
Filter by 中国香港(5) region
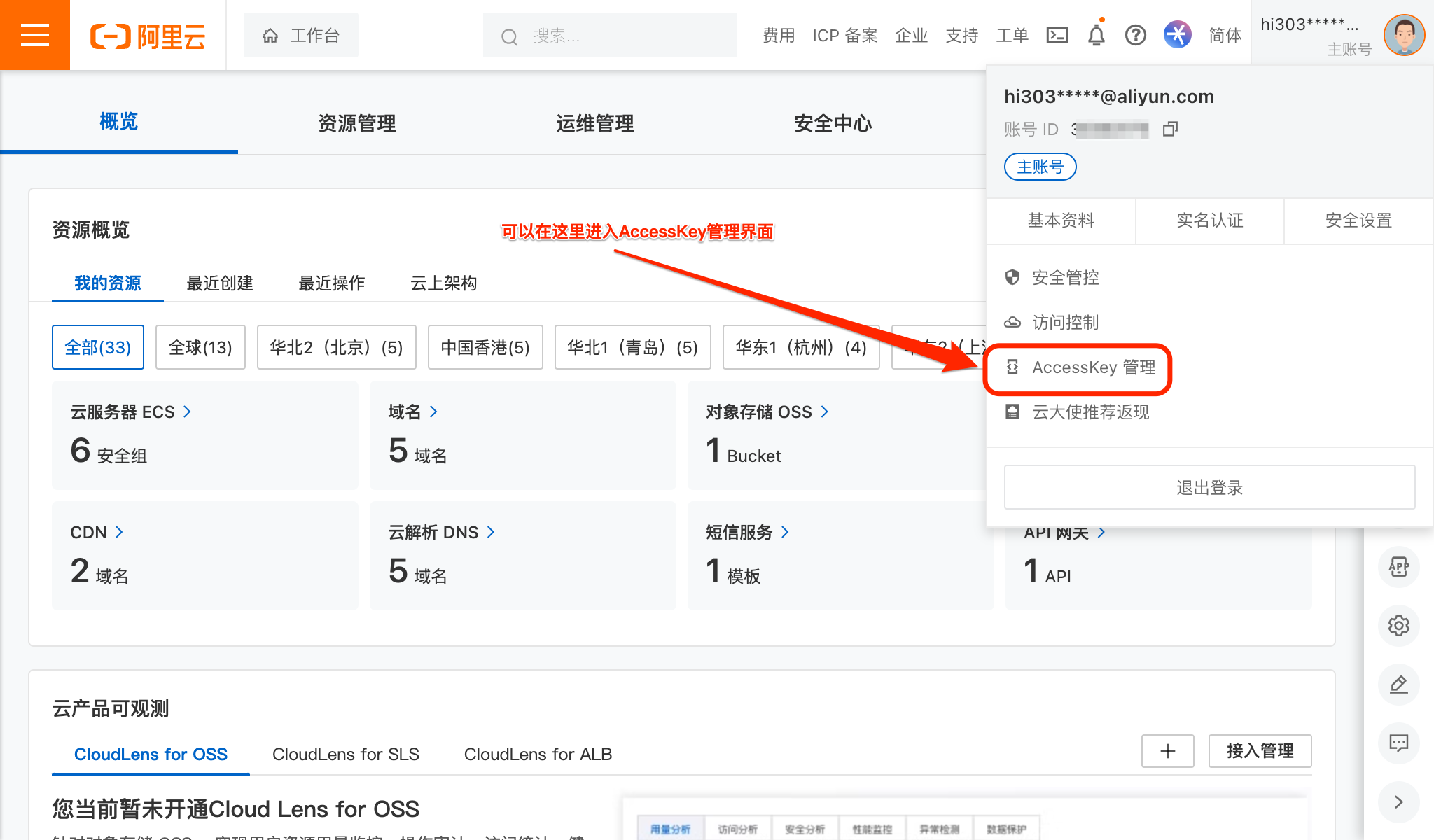point(485,347)
